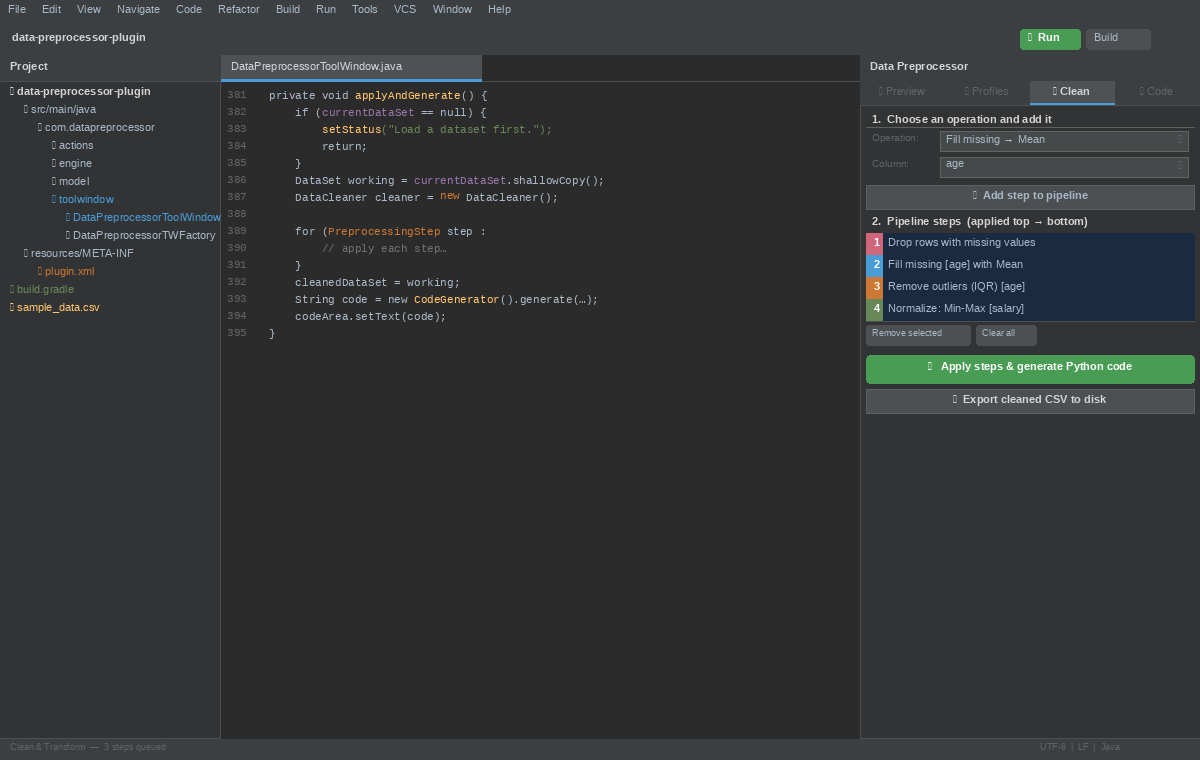
Task: Click the sample_data.csv file icon
Action: (12, 307)
